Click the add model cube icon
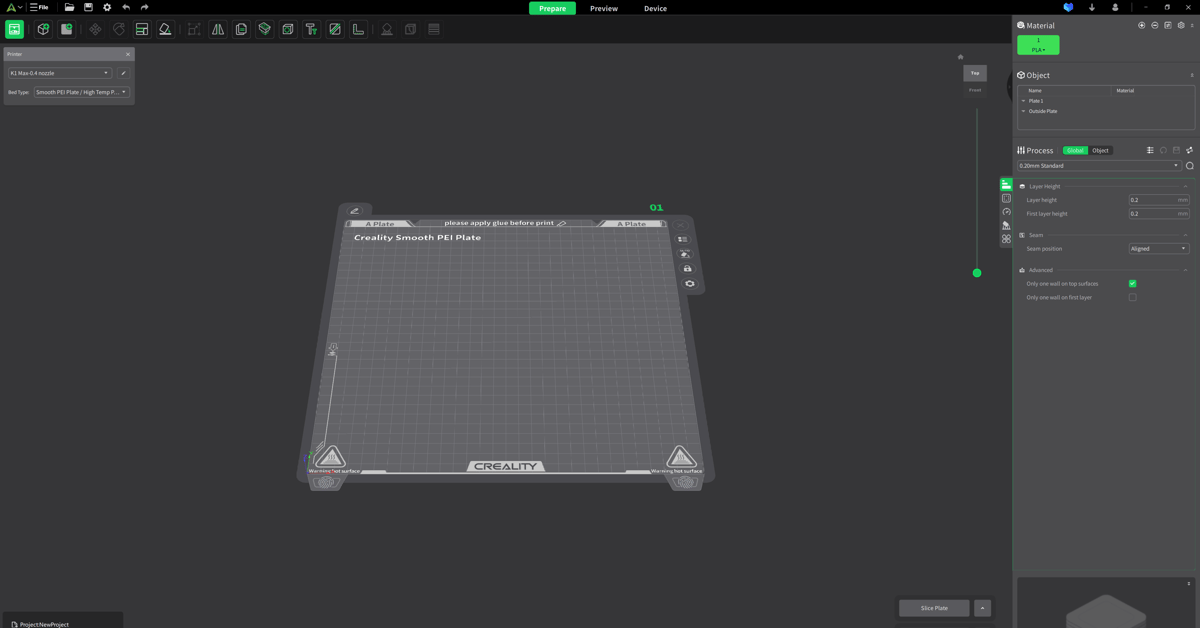1200x628 pixels. coord(43,29)
